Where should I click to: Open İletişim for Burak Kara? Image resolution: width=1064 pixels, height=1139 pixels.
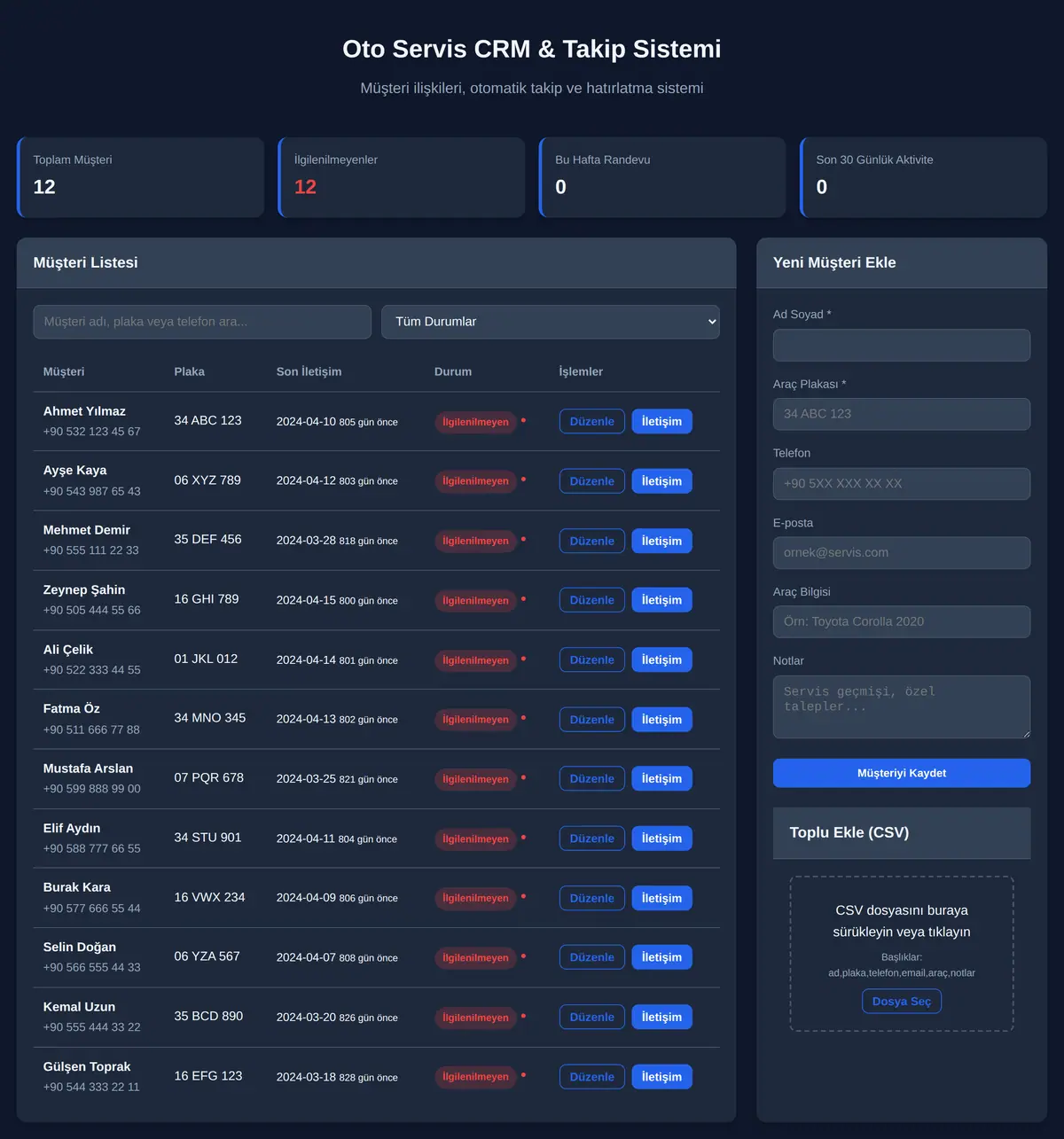661,898
